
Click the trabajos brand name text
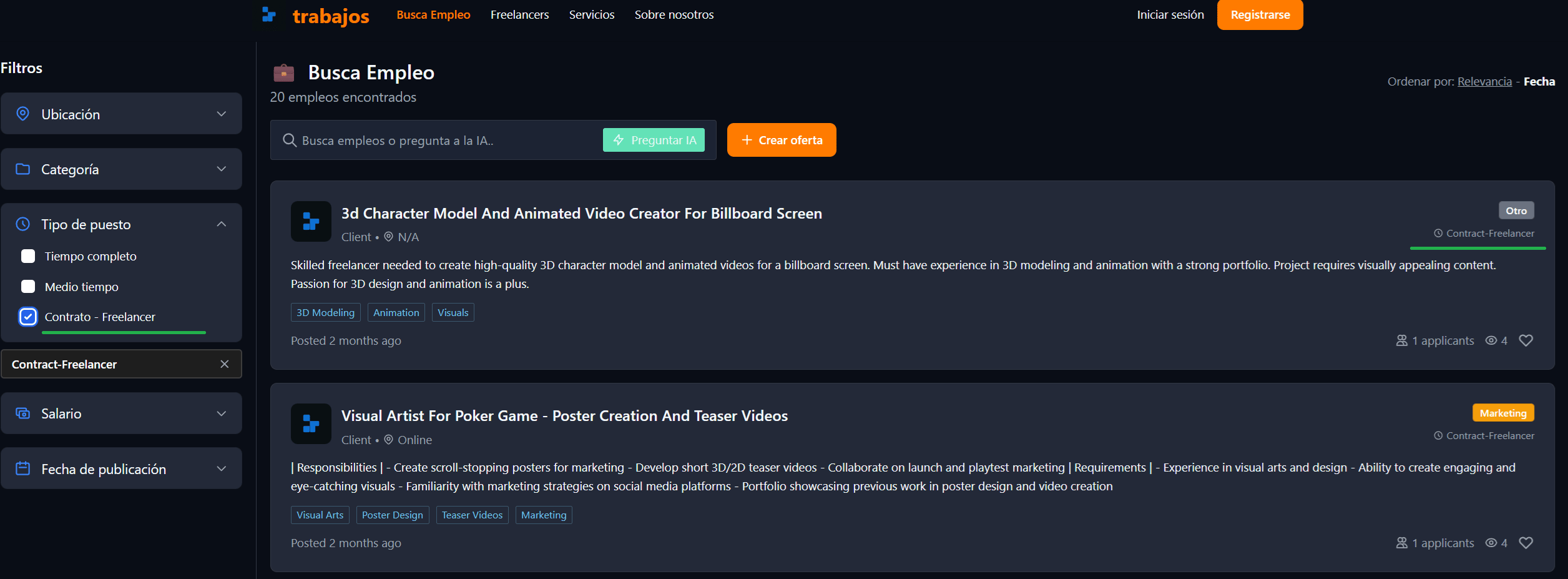331,16
